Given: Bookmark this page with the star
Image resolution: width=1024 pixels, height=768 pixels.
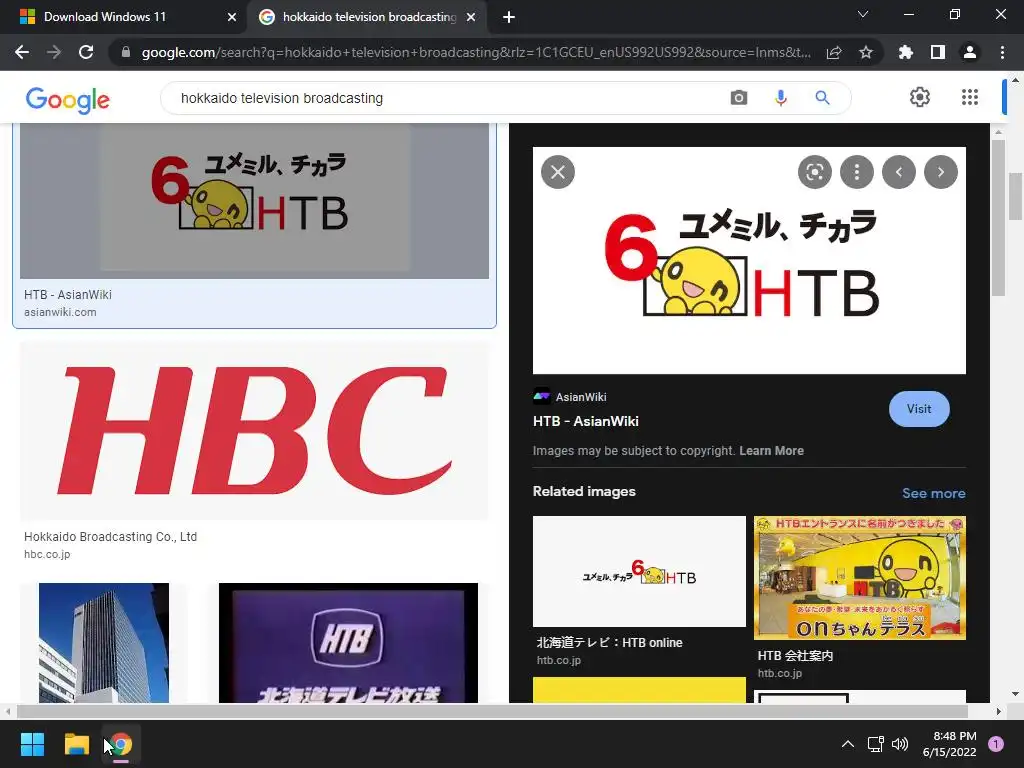Looking at the screenshot, I should pos(866,52).
